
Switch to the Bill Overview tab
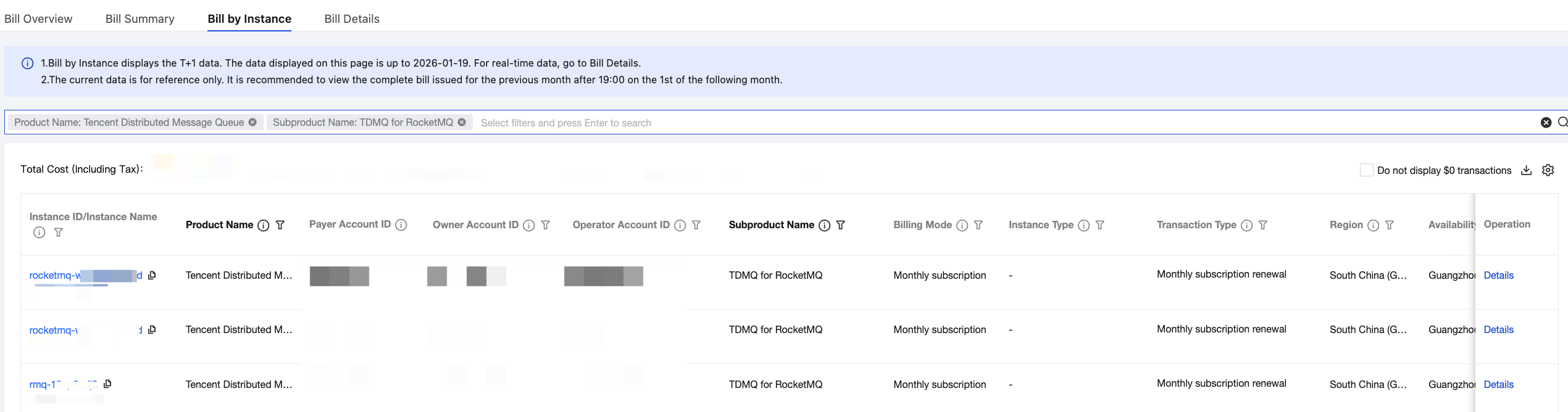click(38, 19)
